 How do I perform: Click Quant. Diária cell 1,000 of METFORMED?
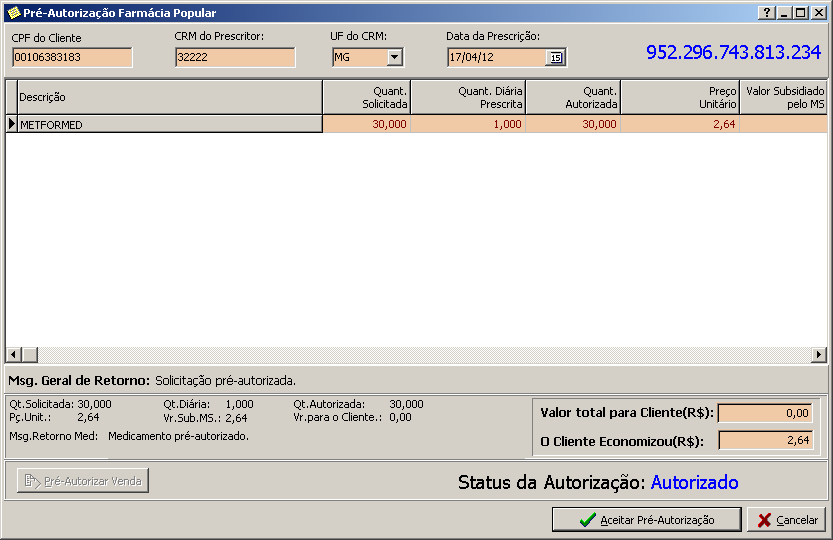point(468,124)
